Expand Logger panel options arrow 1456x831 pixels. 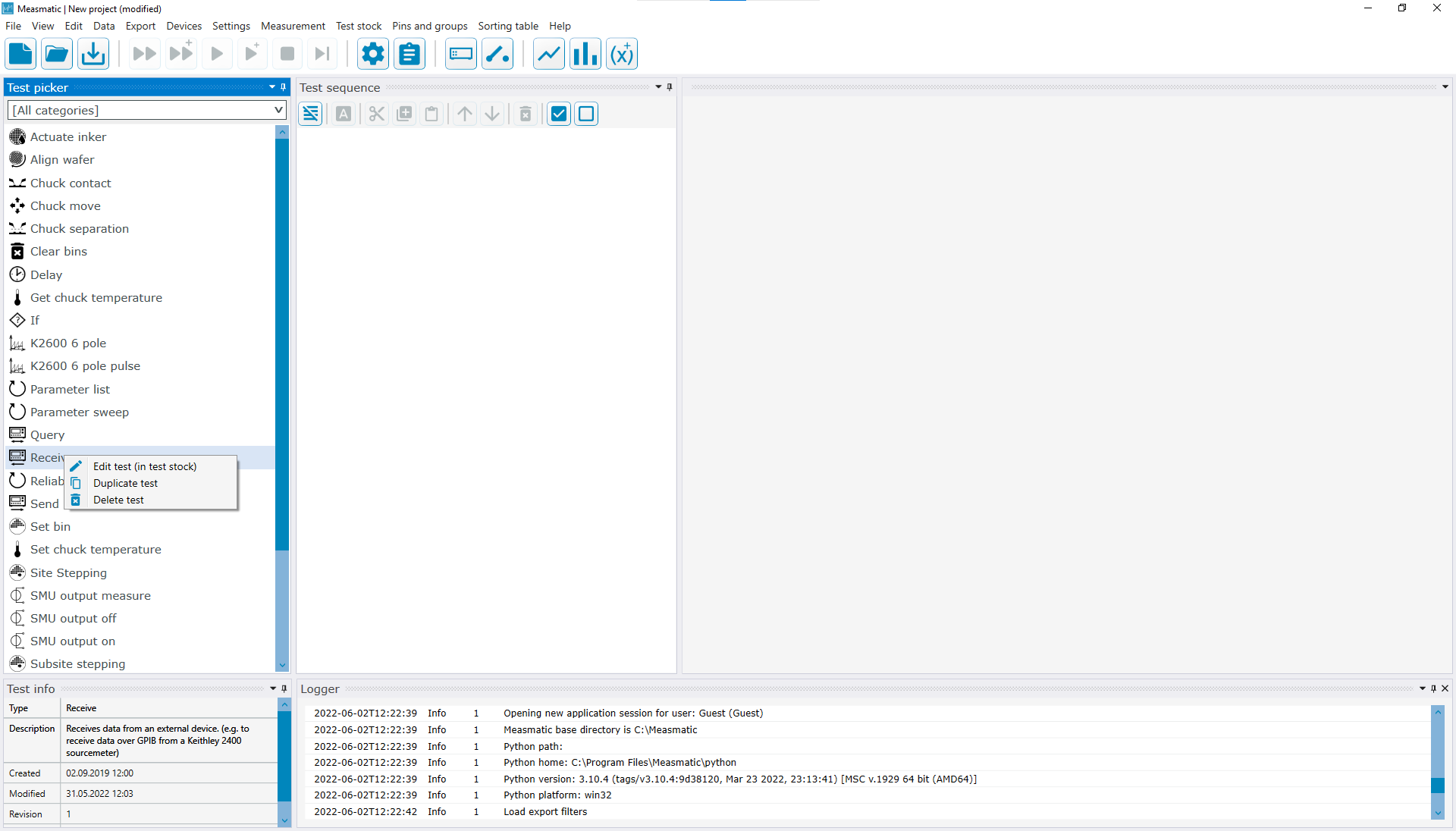tap(1423, 688)
